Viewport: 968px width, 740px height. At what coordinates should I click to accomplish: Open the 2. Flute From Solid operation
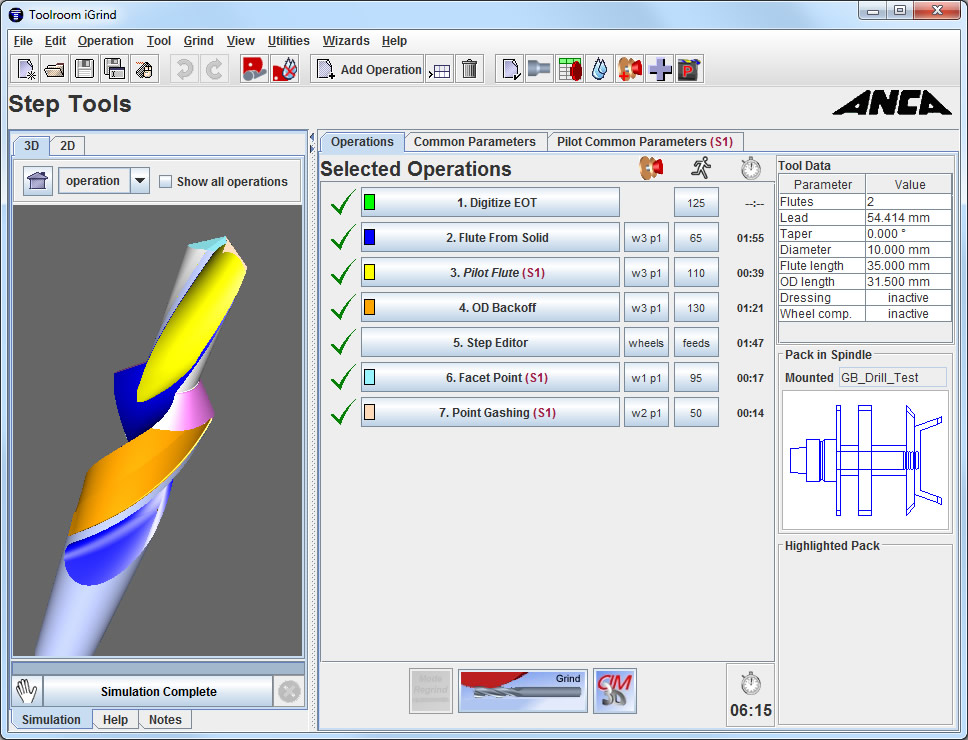pos(490,238)
